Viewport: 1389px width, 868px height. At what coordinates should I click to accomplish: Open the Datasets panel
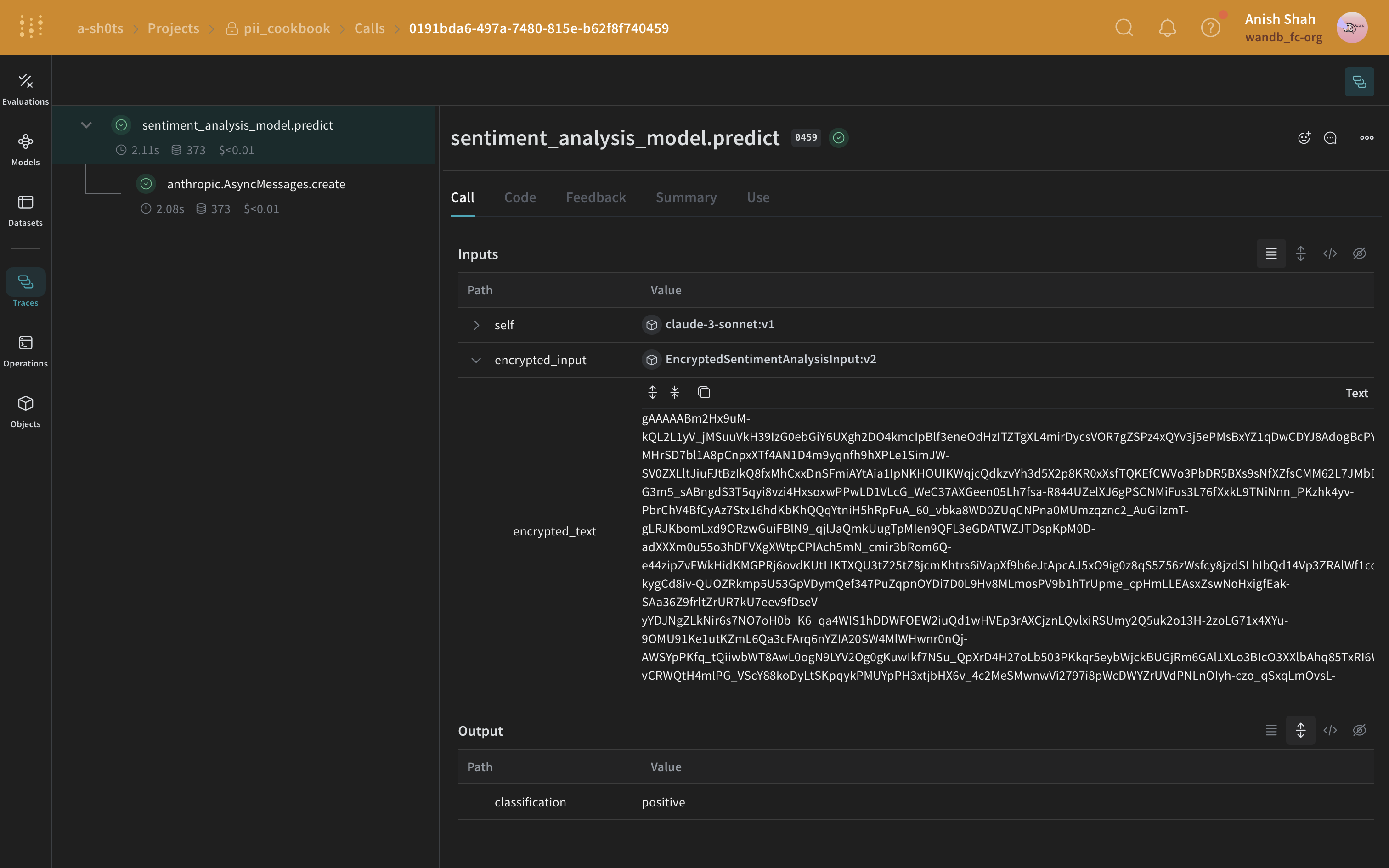[25, 209]
